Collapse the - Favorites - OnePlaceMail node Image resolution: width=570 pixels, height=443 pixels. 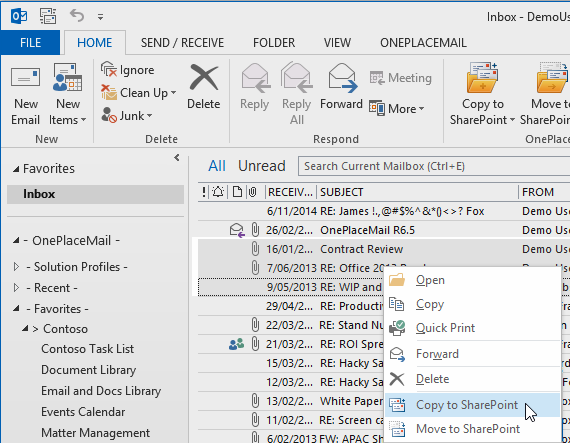16,309
